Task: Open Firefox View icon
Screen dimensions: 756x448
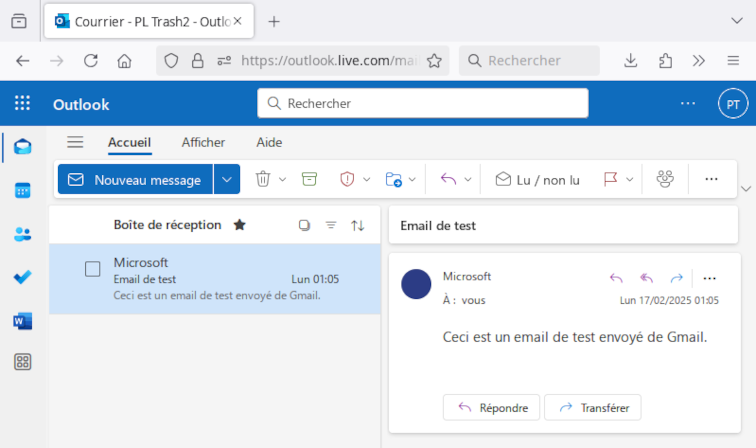Action: pos(19,21)
